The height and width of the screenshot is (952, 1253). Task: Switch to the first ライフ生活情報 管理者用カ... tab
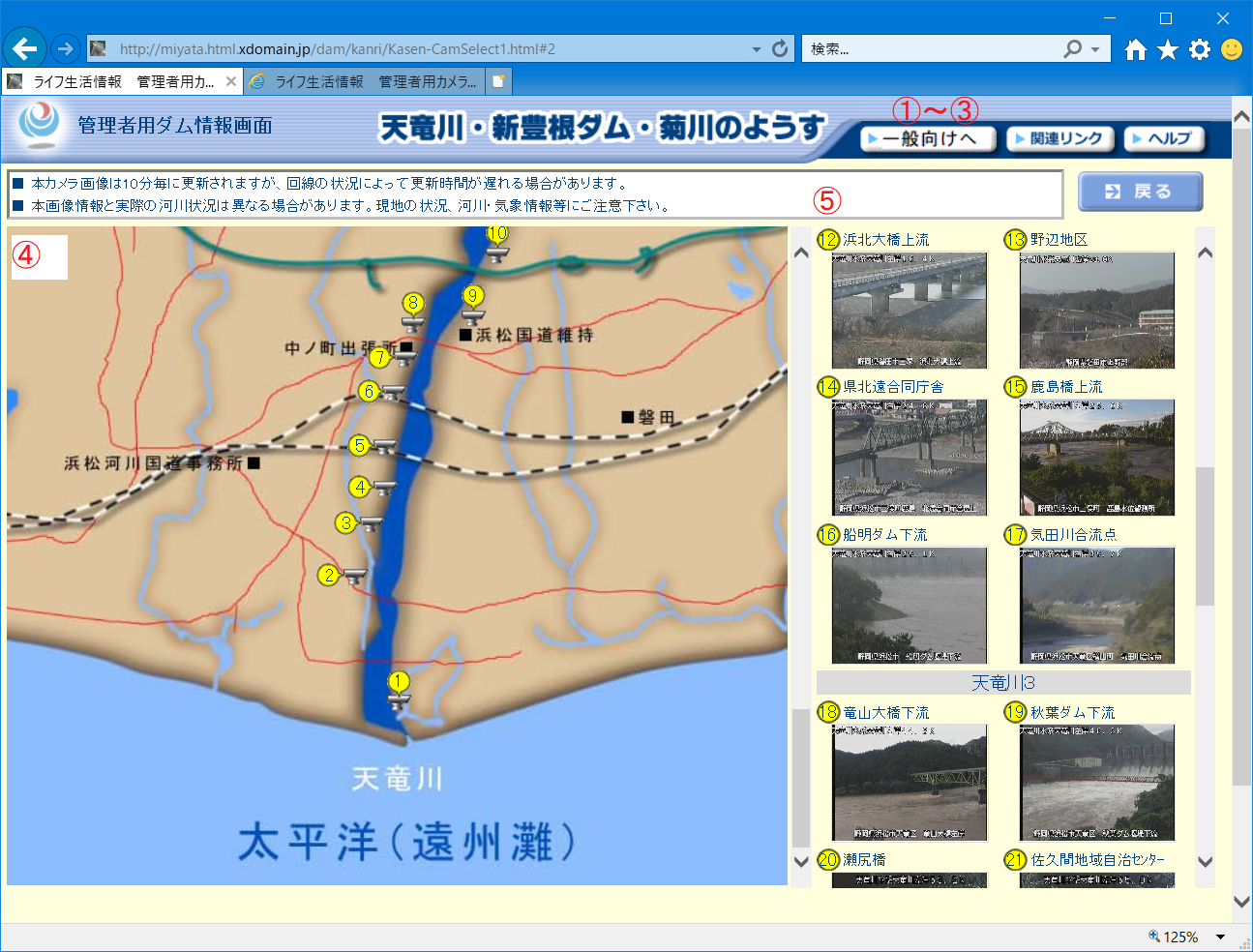(x=123, y=81)
